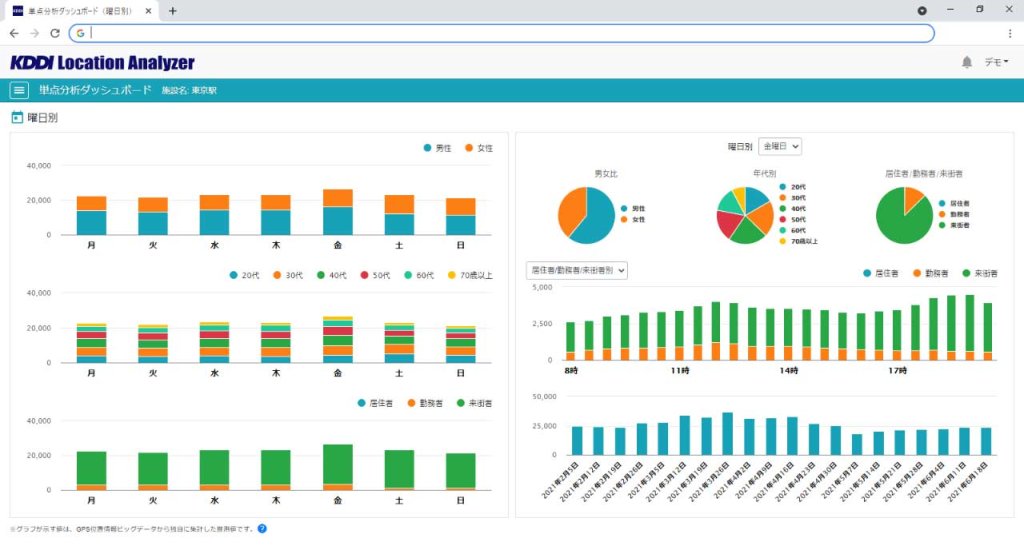Open the hamburger menu in the teal header
This screenshot has height=550, width=1024.
click(x=18, y=90)
